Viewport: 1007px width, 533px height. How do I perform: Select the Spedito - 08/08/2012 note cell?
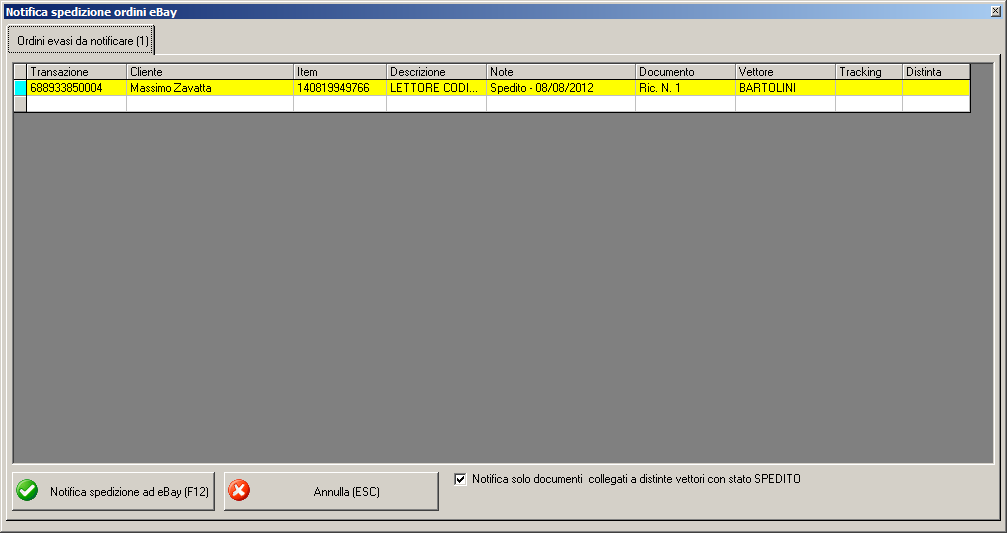(x=561, y=88)
